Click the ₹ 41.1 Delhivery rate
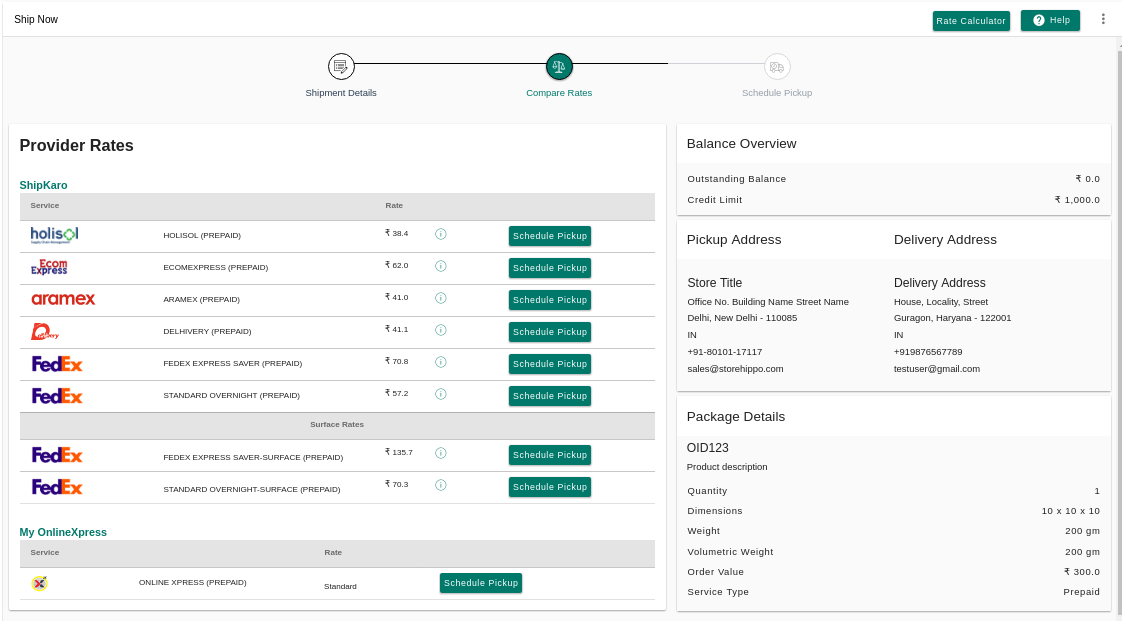This screenshot has height=621, width=1122. [396, 329]
